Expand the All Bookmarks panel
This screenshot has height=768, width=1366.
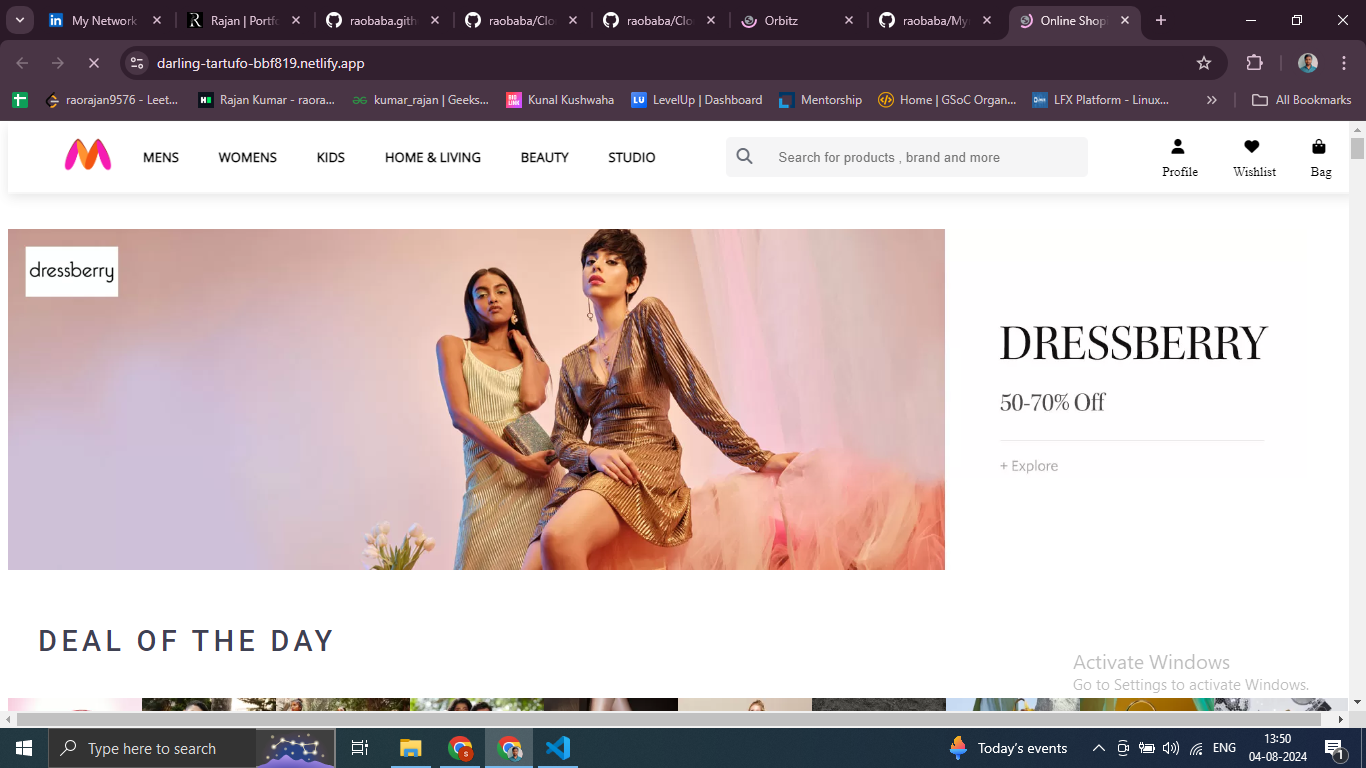[x=1301, y=99]
